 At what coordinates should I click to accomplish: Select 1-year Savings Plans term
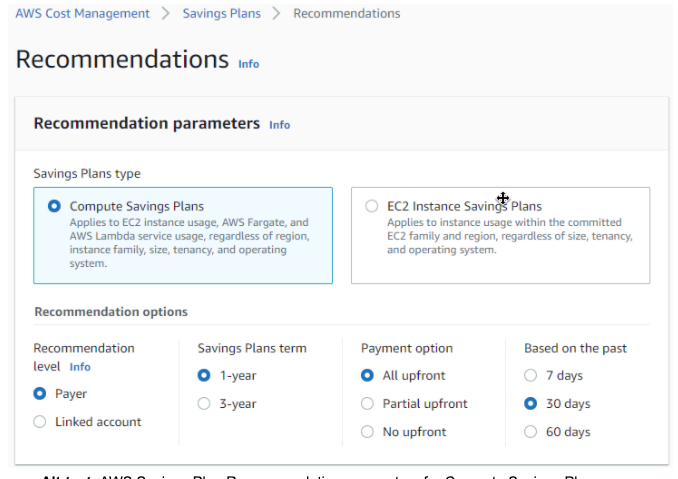204,376
